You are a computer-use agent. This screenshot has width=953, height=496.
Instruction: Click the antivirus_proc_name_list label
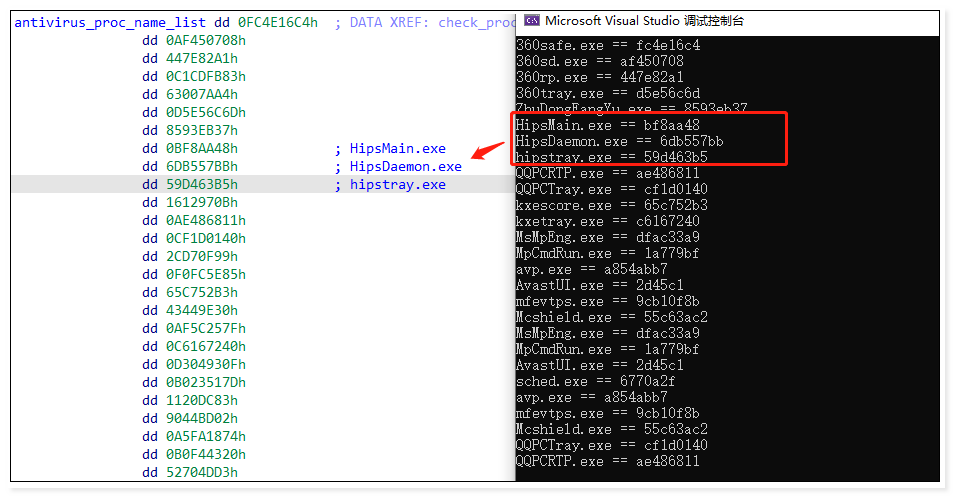(110, 22)
